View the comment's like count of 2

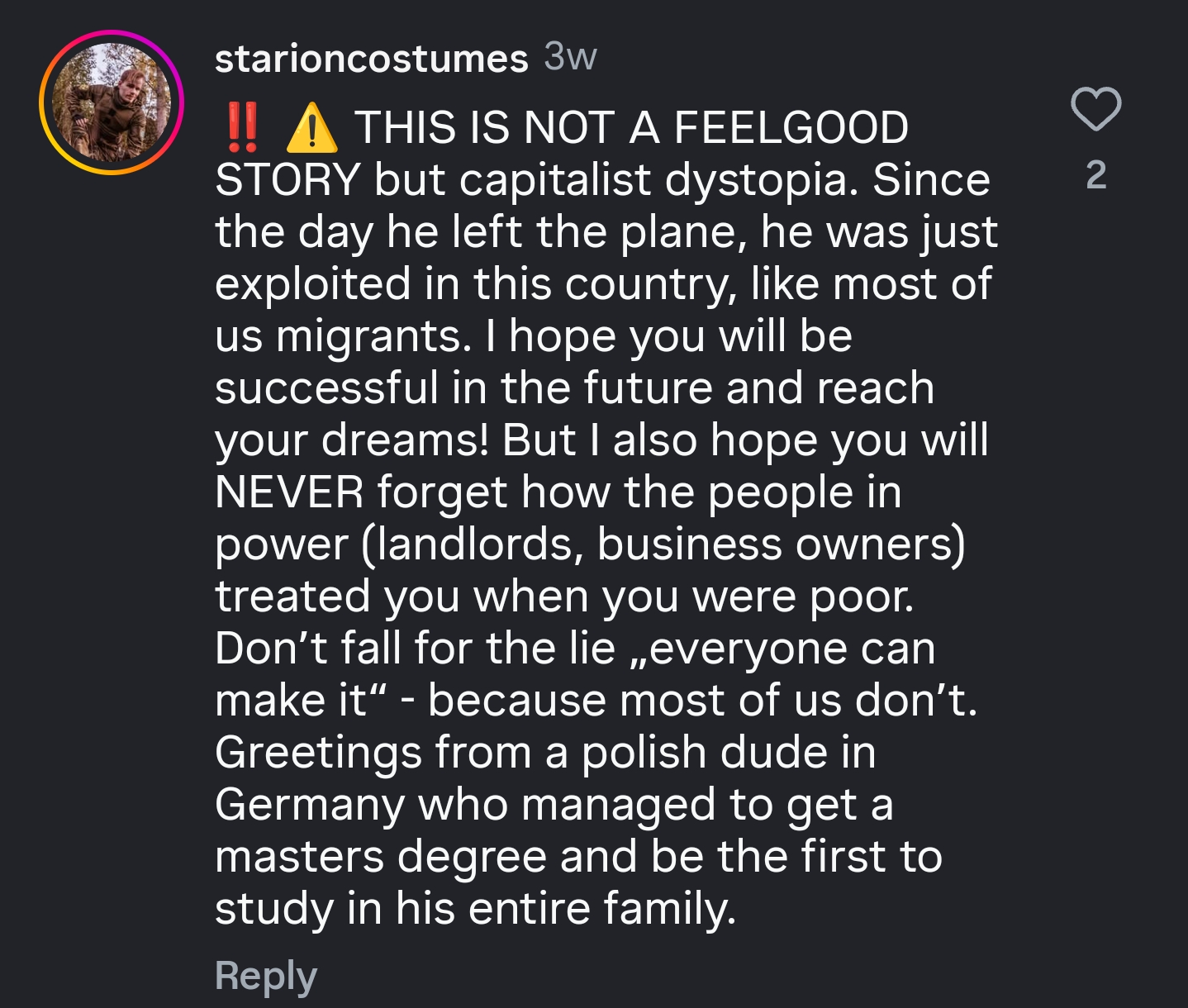[x=1095, y=175]
